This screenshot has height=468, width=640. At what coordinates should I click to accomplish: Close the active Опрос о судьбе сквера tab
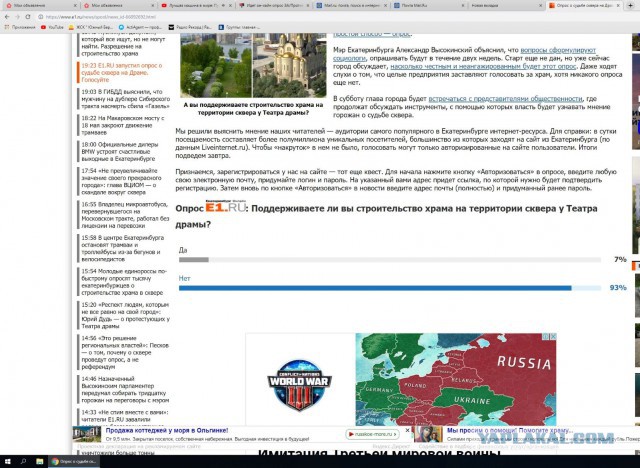click(x=619, y=6)
